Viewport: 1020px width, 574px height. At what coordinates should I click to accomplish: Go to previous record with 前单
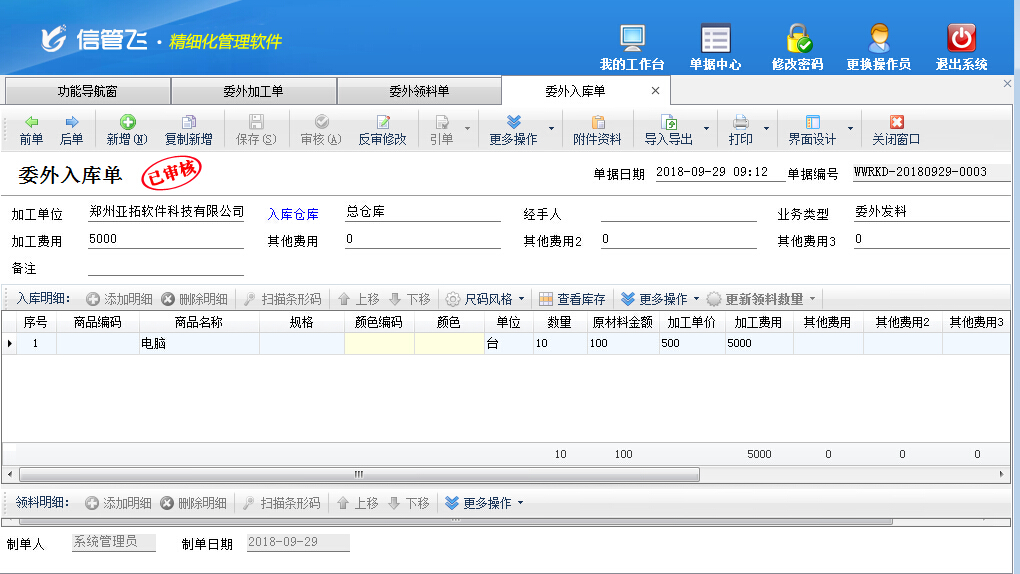[32, 130]
